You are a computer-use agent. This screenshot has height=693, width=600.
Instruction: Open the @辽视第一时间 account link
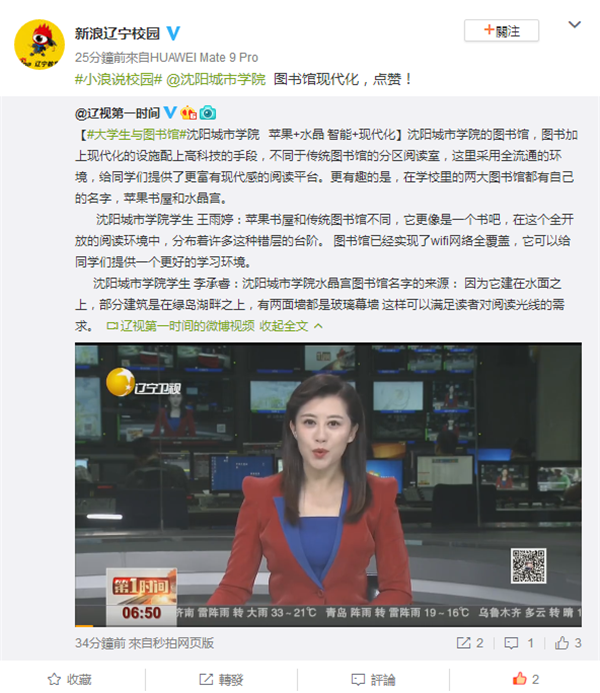117,113
